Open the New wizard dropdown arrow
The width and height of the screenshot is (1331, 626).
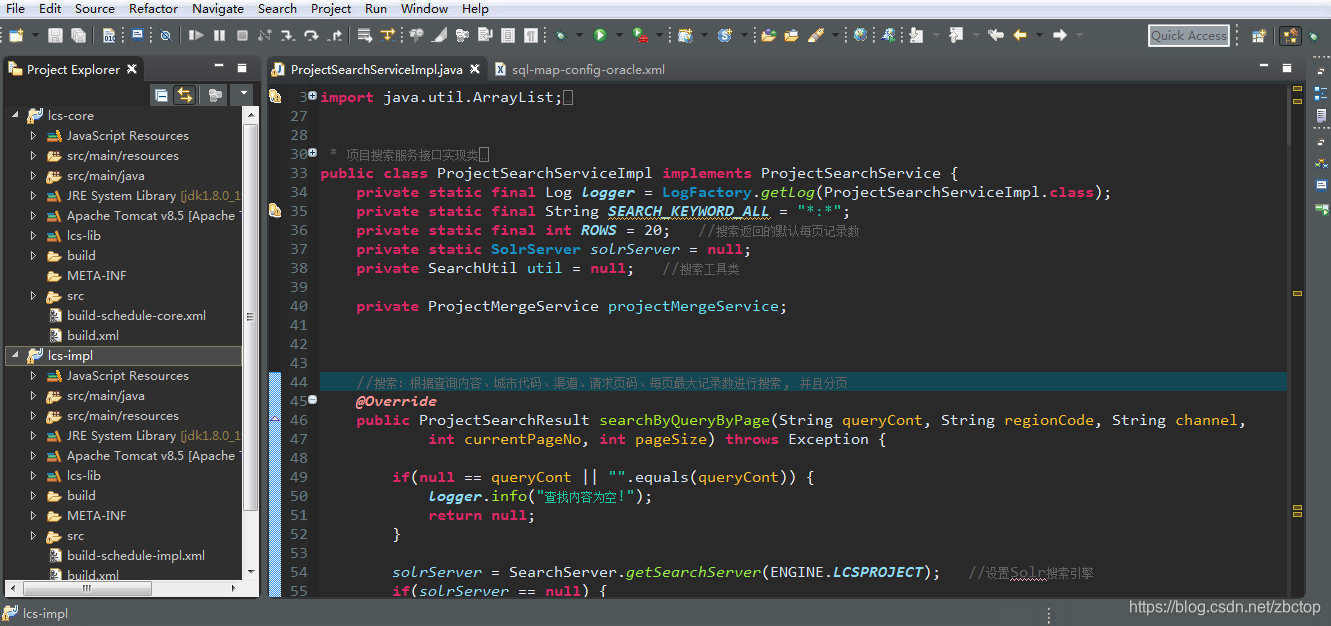click(x=35, y=35)
